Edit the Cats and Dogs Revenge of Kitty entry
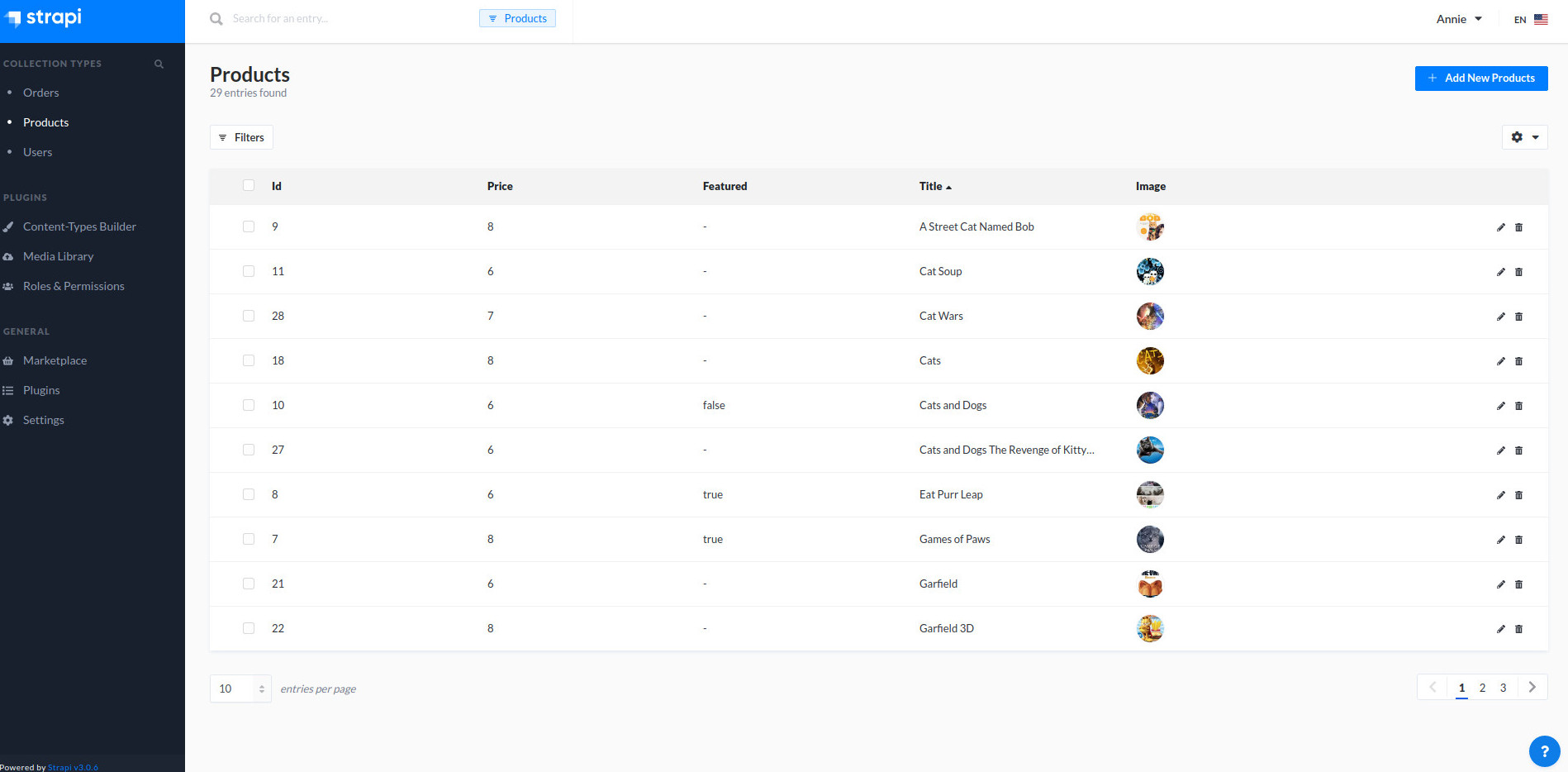Image resolution: width=1568 pixels, height=772 pixels. click(x=1501, y=450)
